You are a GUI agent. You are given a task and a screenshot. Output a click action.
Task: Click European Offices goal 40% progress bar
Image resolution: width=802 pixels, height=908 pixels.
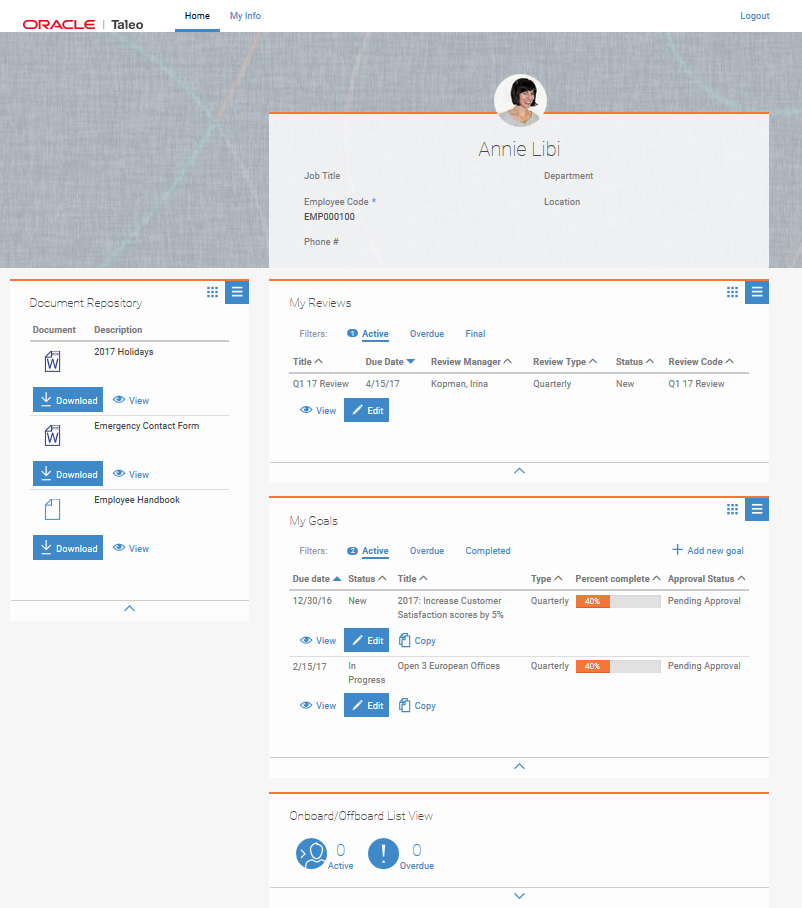coord(618,667)
